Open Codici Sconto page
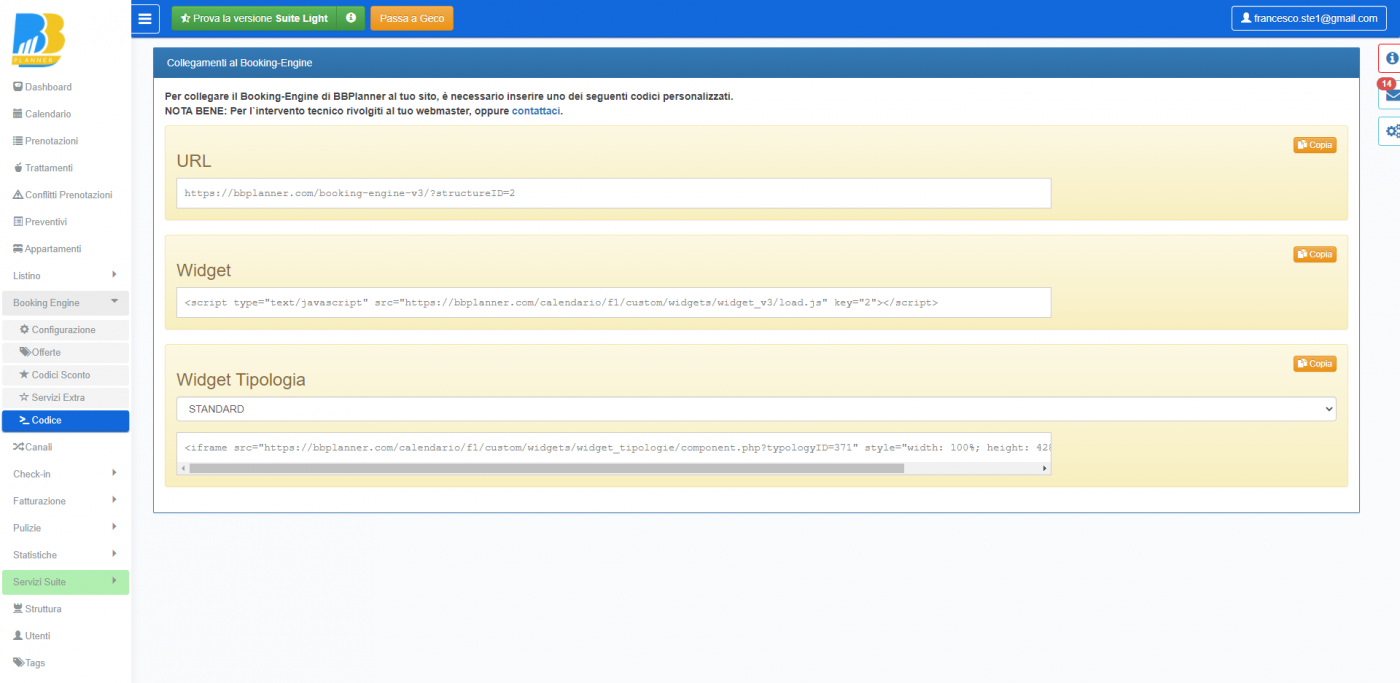Image resolution: width=1400 pixels, height=683 pixels. [65, 375]
